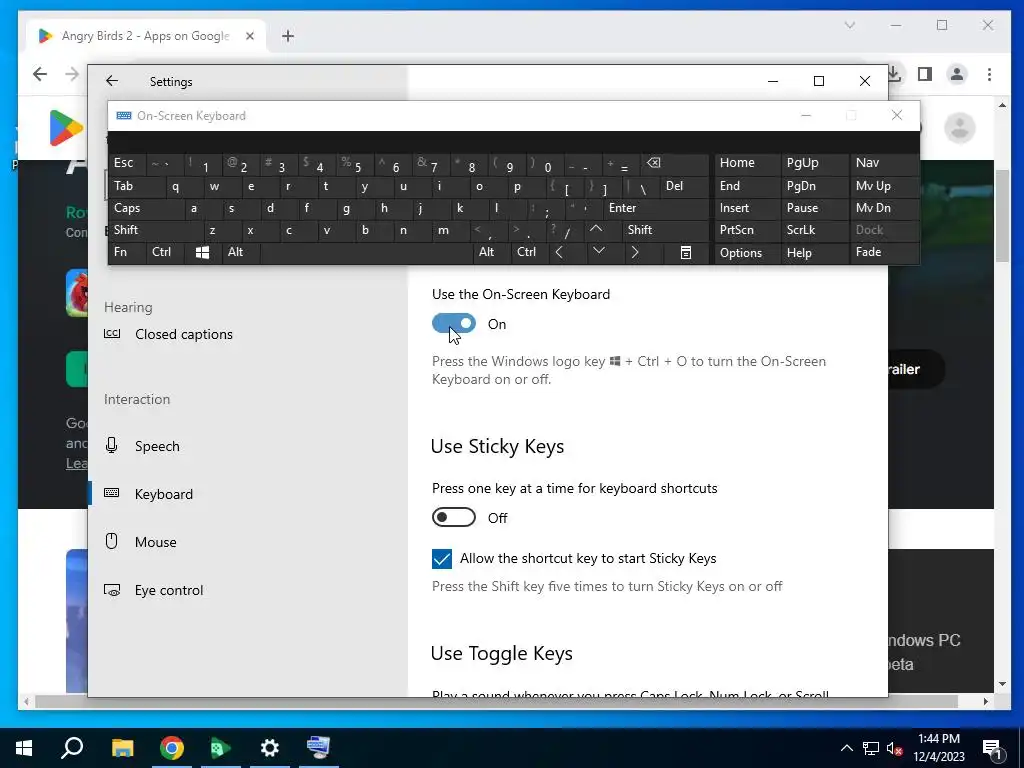Viewport: 1024px width, 768px height.
Task: Click the Settings back arrow
Action: tap(112, 81)
